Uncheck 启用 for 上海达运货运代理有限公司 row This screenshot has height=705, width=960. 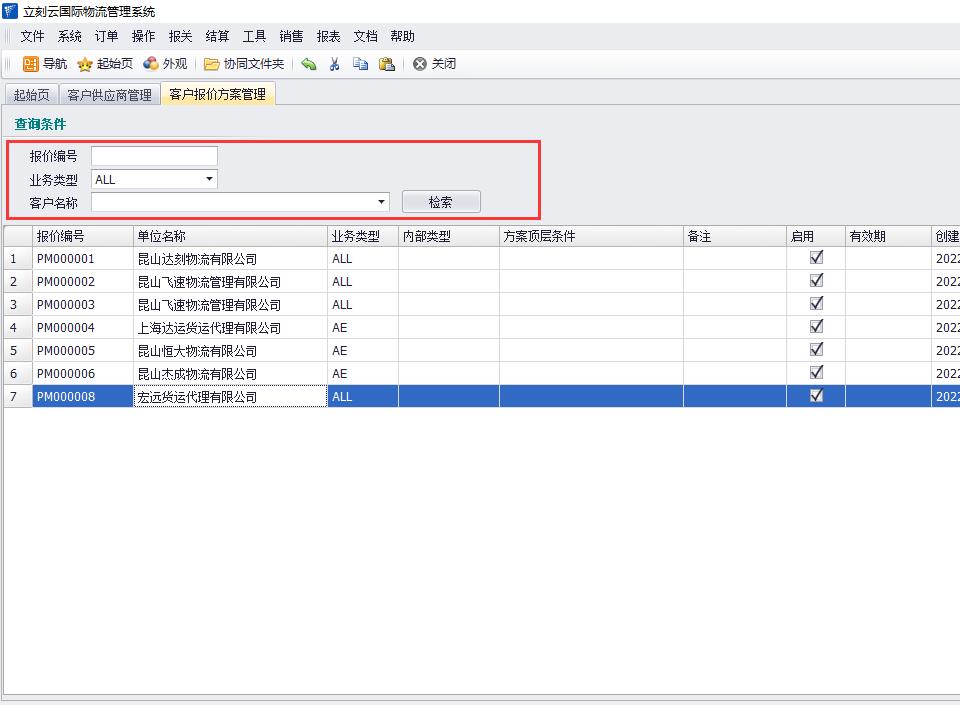click(x=816, y=326)
